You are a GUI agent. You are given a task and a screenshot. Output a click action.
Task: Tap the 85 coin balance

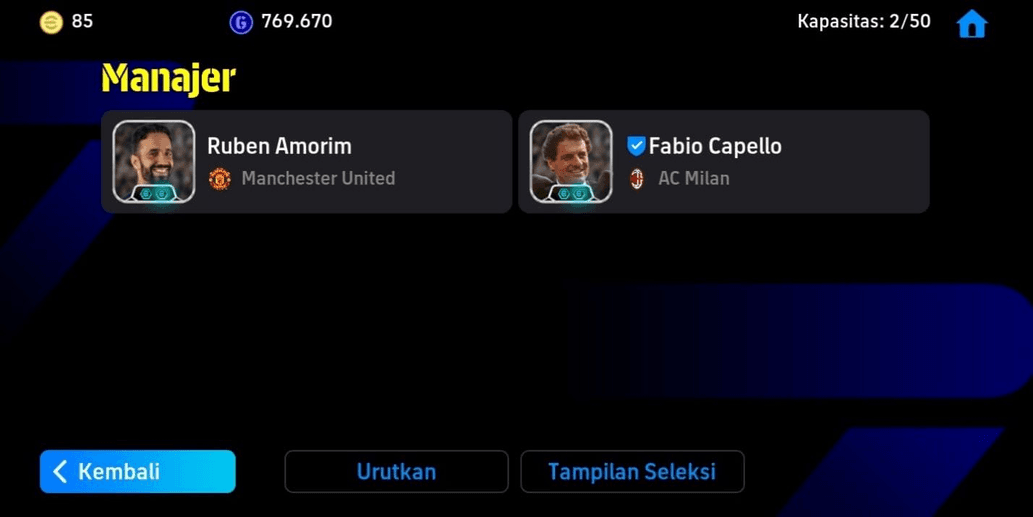(x=82, y=21)
